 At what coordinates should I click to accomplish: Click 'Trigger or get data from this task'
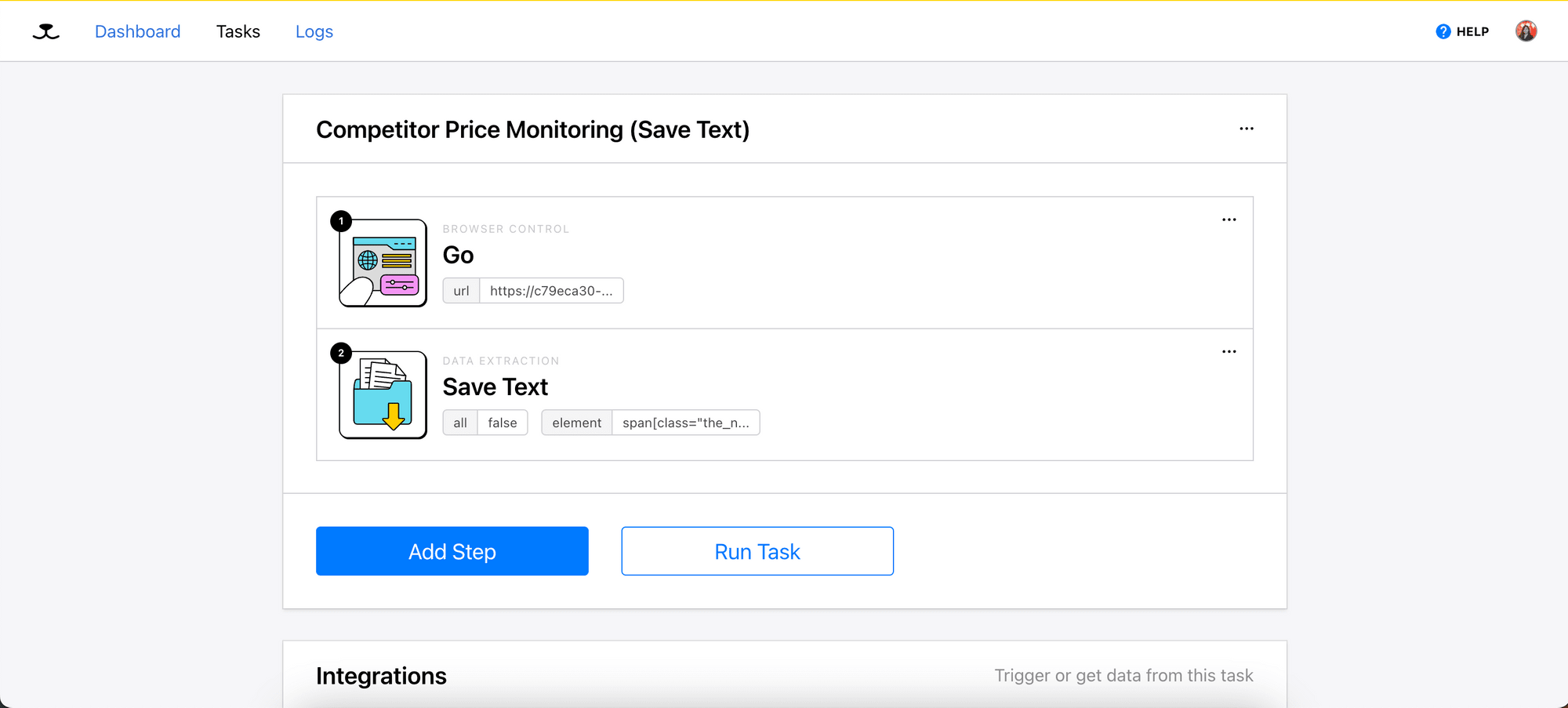point(1124,675)
